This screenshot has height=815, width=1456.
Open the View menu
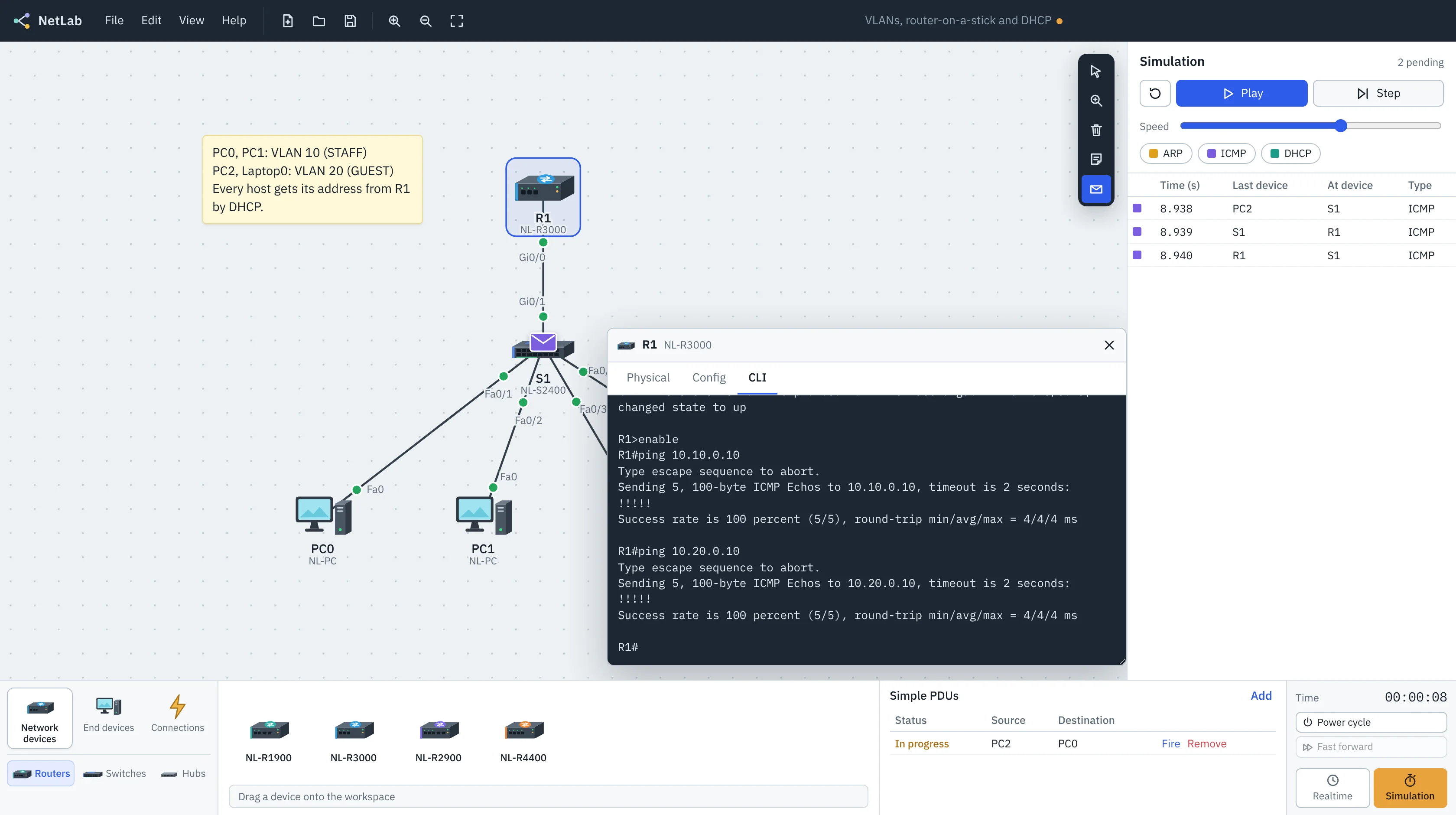[192, 20]
